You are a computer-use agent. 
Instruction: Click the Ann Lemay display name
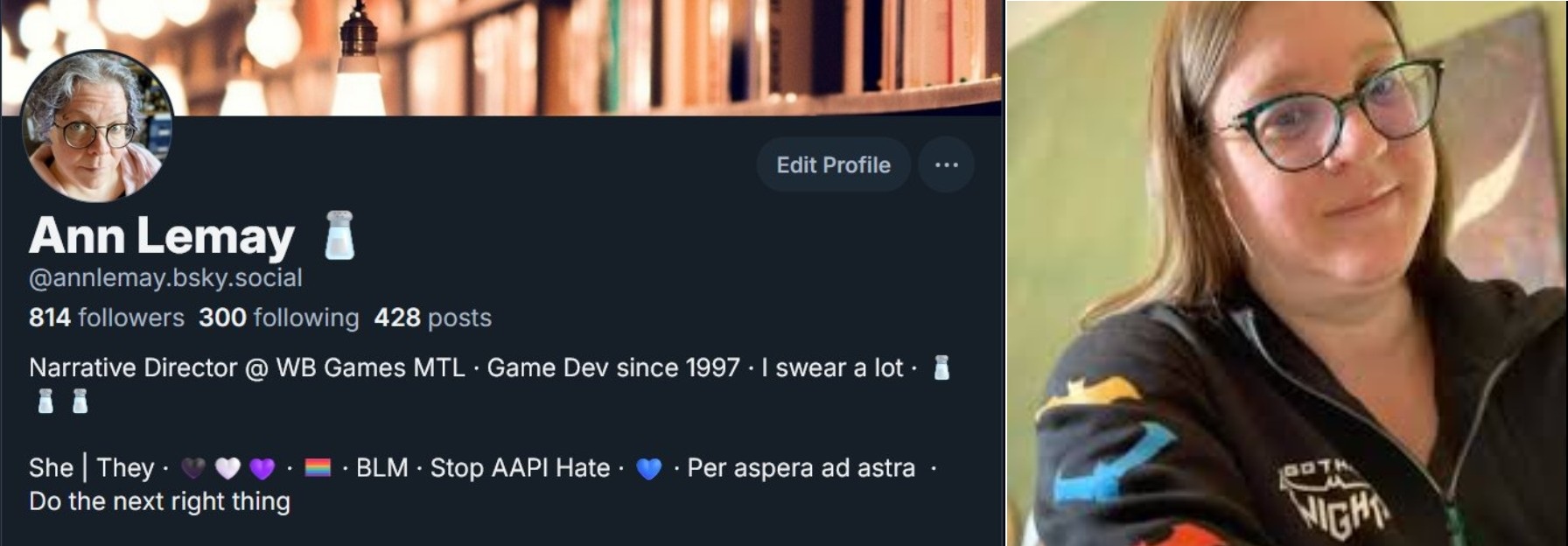coord(162,236)
